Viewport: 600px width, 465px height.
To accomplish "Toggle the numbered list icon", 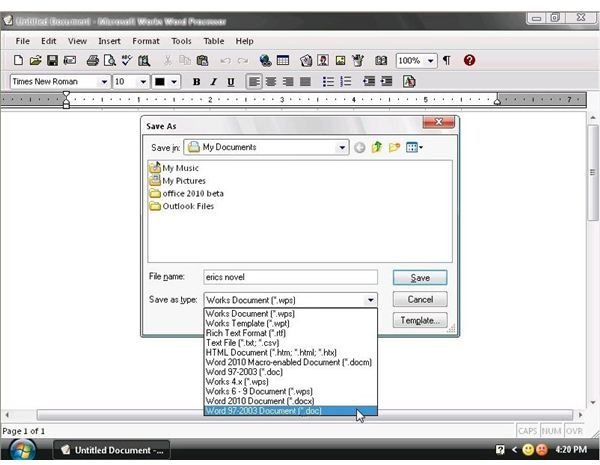I will click(x=346, y=82).
